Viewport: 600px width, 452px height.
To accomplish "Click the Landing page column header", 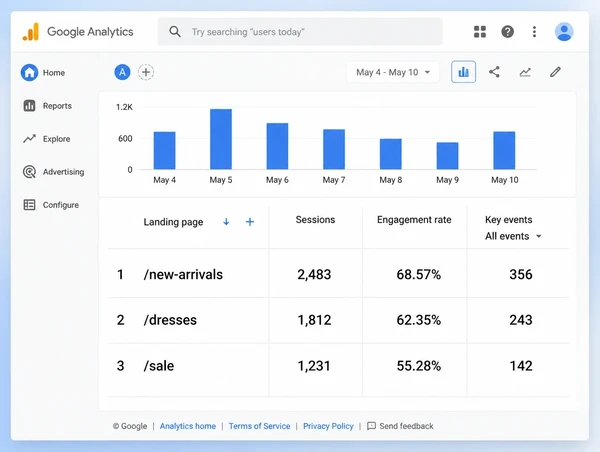I will pyautogui.click(x=173, y=222).
